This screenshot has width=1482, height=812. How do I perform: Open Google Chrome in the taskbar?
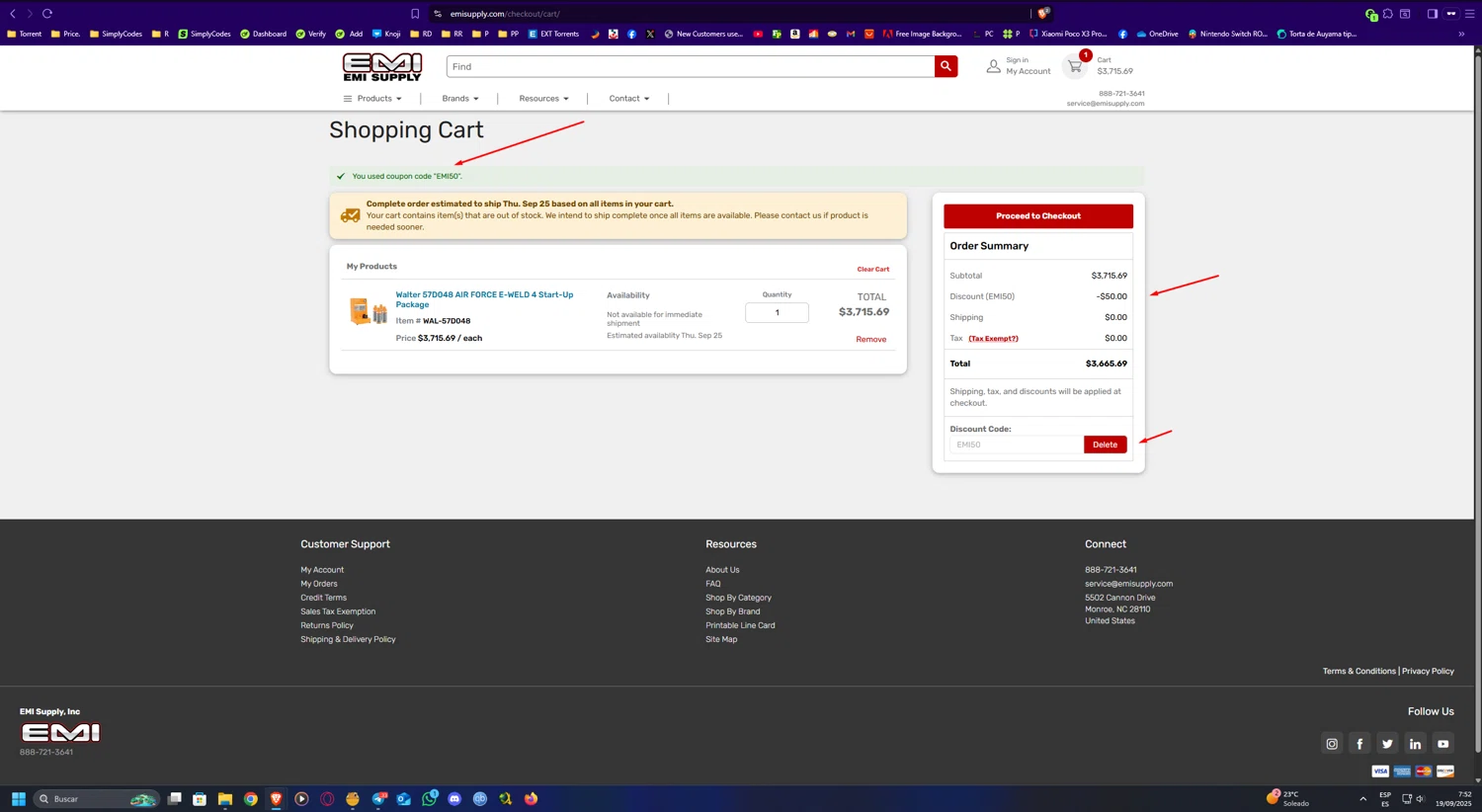click(x=251, y=799)
